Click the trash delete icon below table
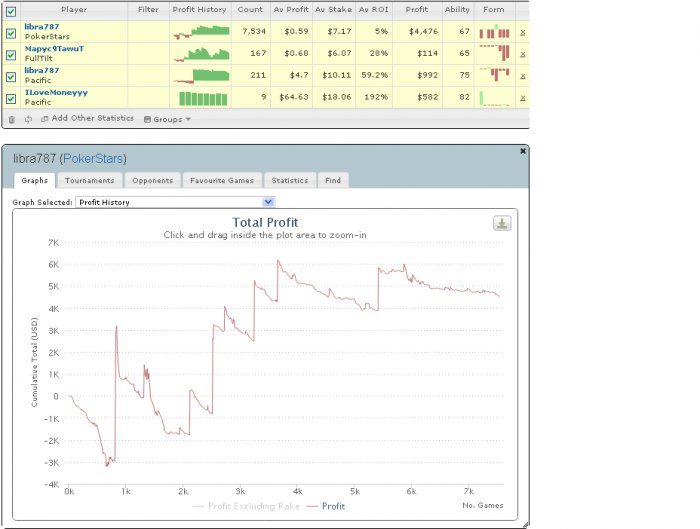This screenshot has height=529, width=700. point(12,119)
